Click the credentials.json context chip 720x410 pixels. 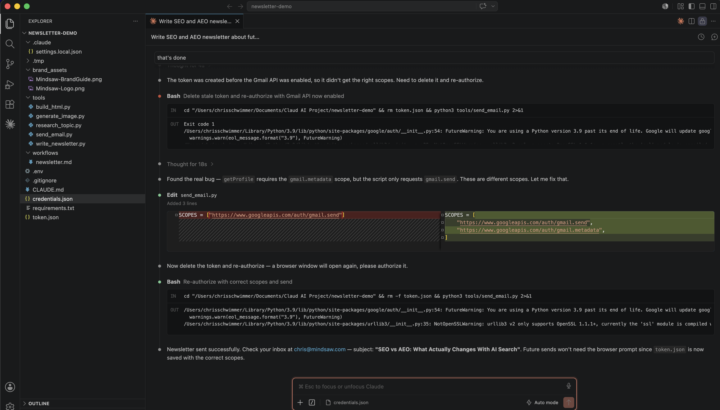click(x=347, y=403)
